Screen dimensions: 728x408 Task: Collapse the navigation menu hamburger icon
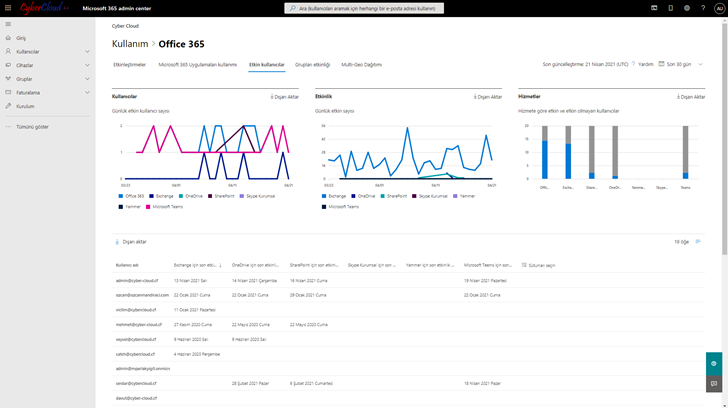(8, 24)
